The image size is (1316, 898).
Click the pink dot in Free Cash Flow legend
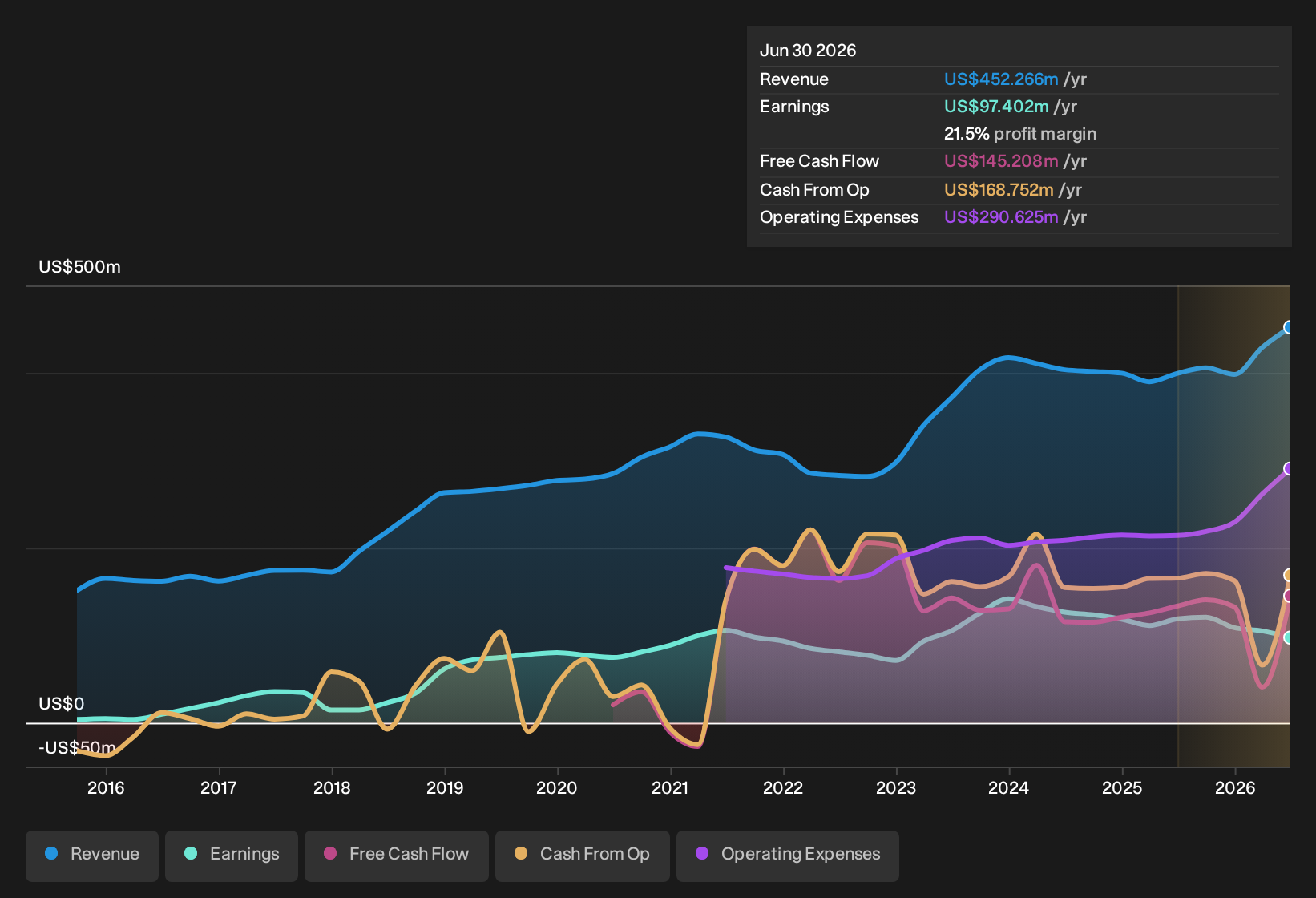pos(330,853)
